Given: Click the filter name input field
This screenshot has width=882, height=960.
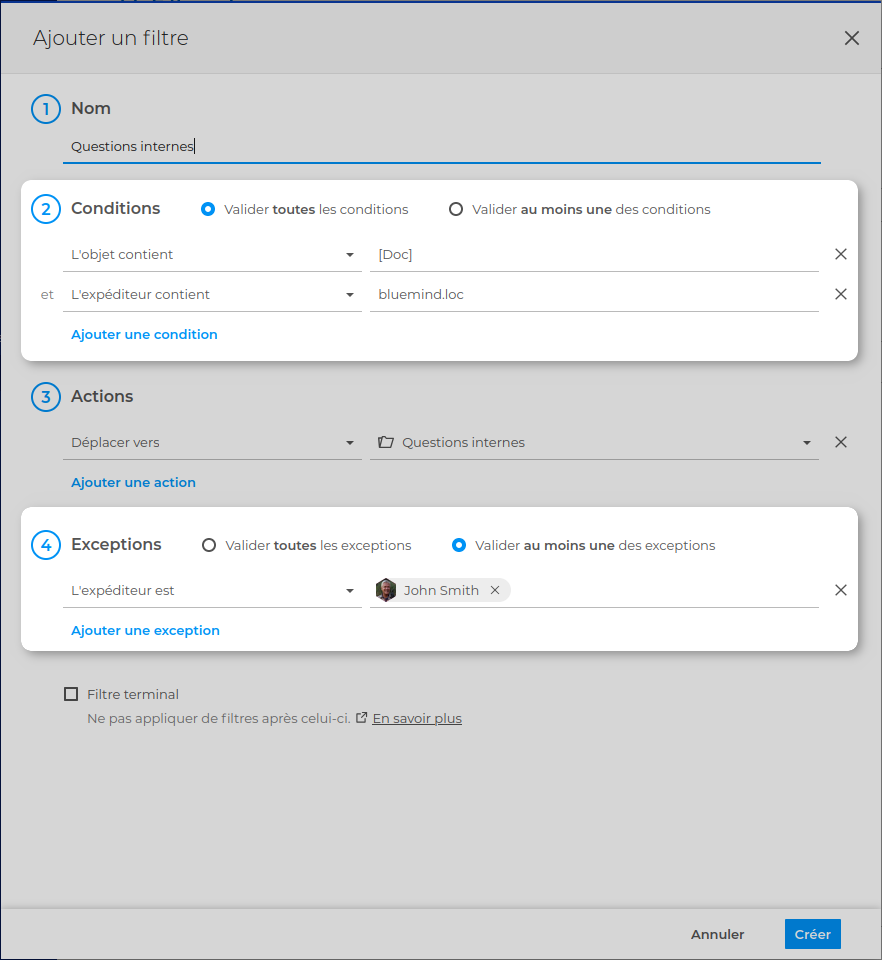Looking at the screenshot, I should pos(440,146).
